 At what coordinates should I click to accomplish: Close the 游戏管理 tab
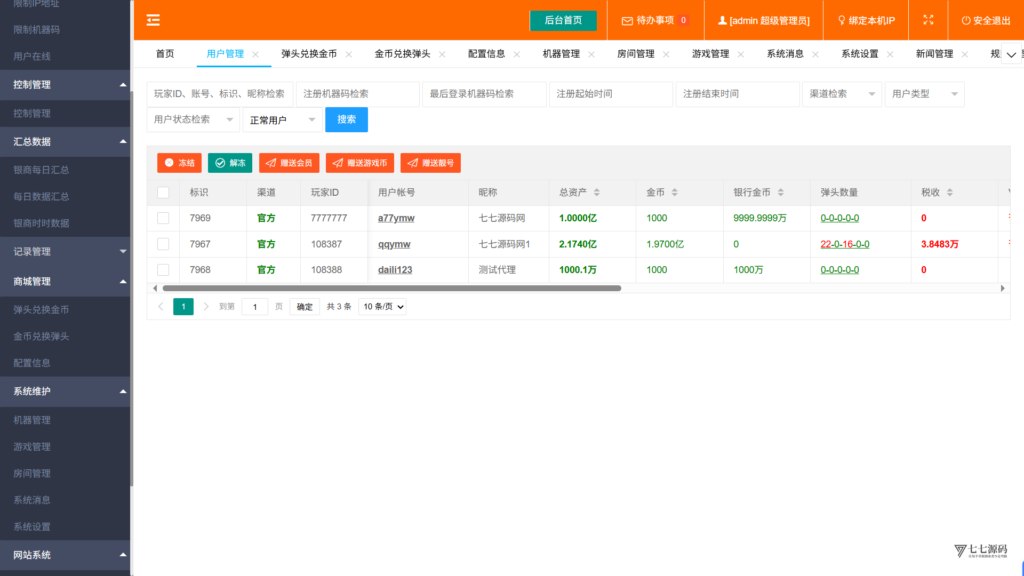tap(741, 54)
